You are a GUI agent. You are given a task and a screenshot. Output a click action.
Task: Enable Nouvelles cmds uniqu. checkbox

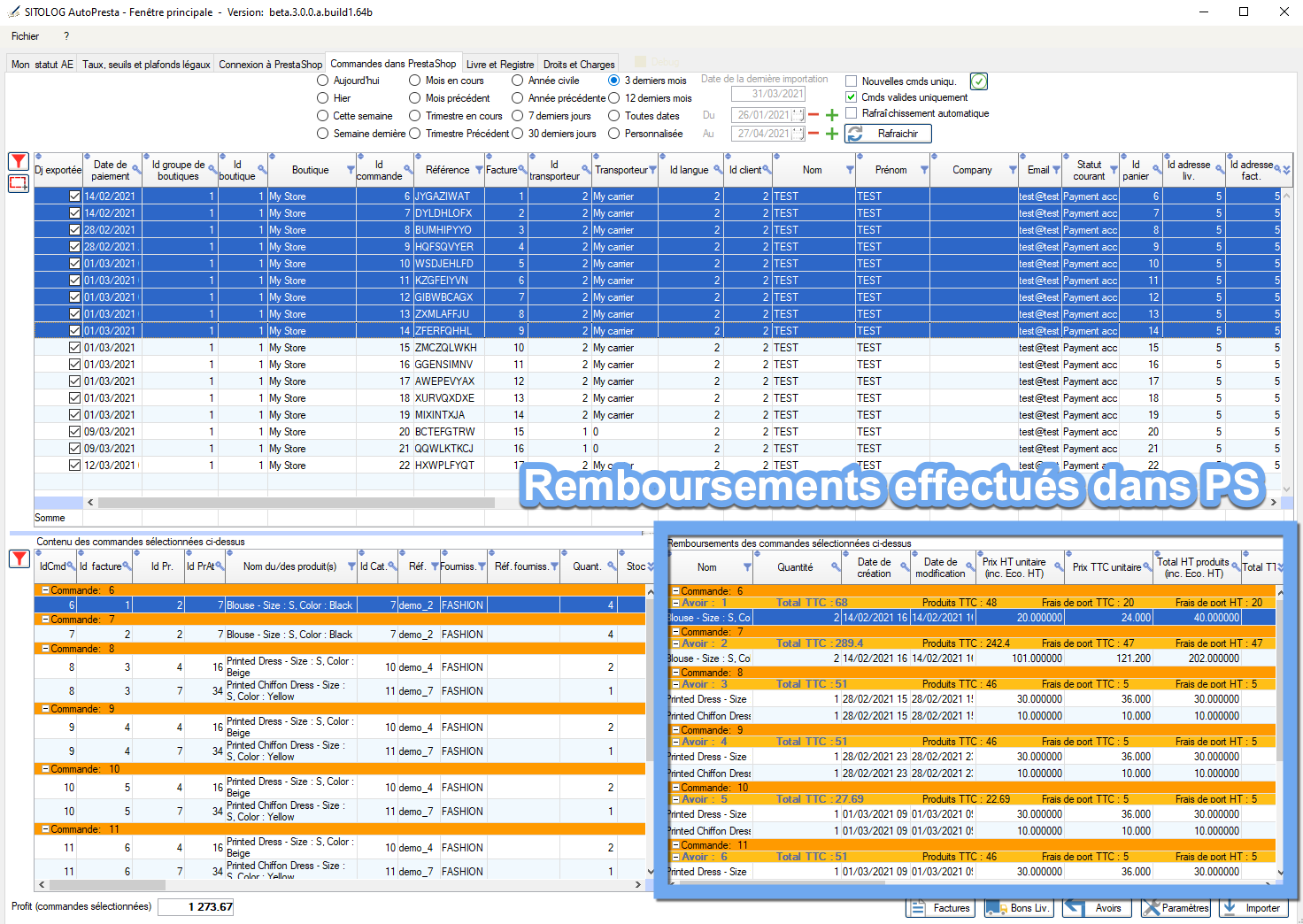click(x=851, y=81)
